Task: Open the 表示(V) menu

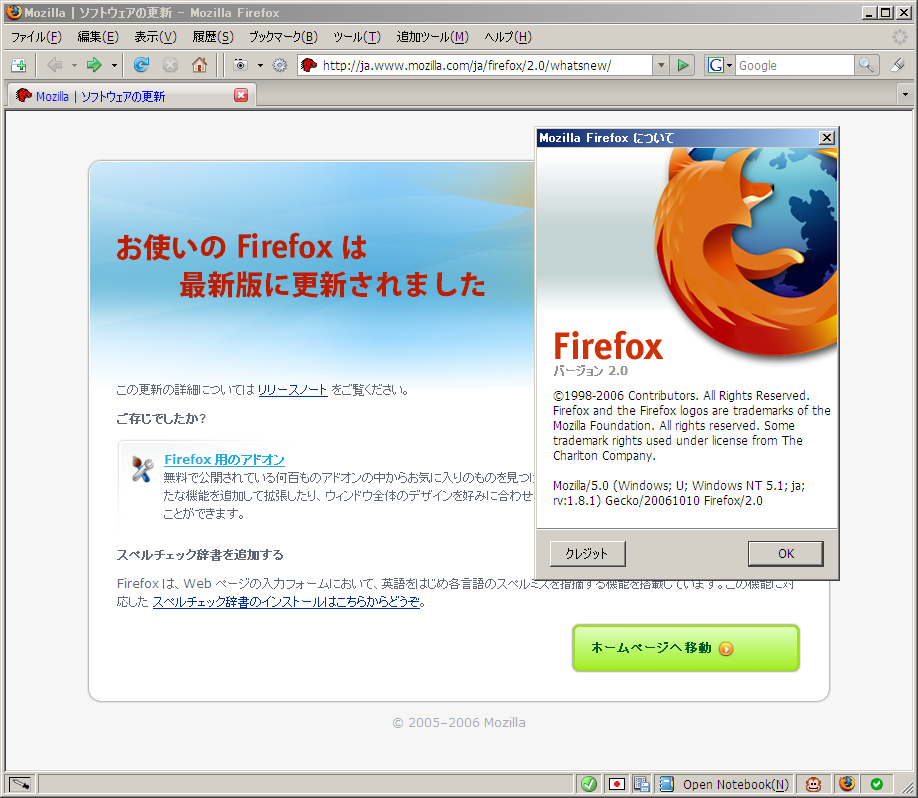Action: coord(155,37)
